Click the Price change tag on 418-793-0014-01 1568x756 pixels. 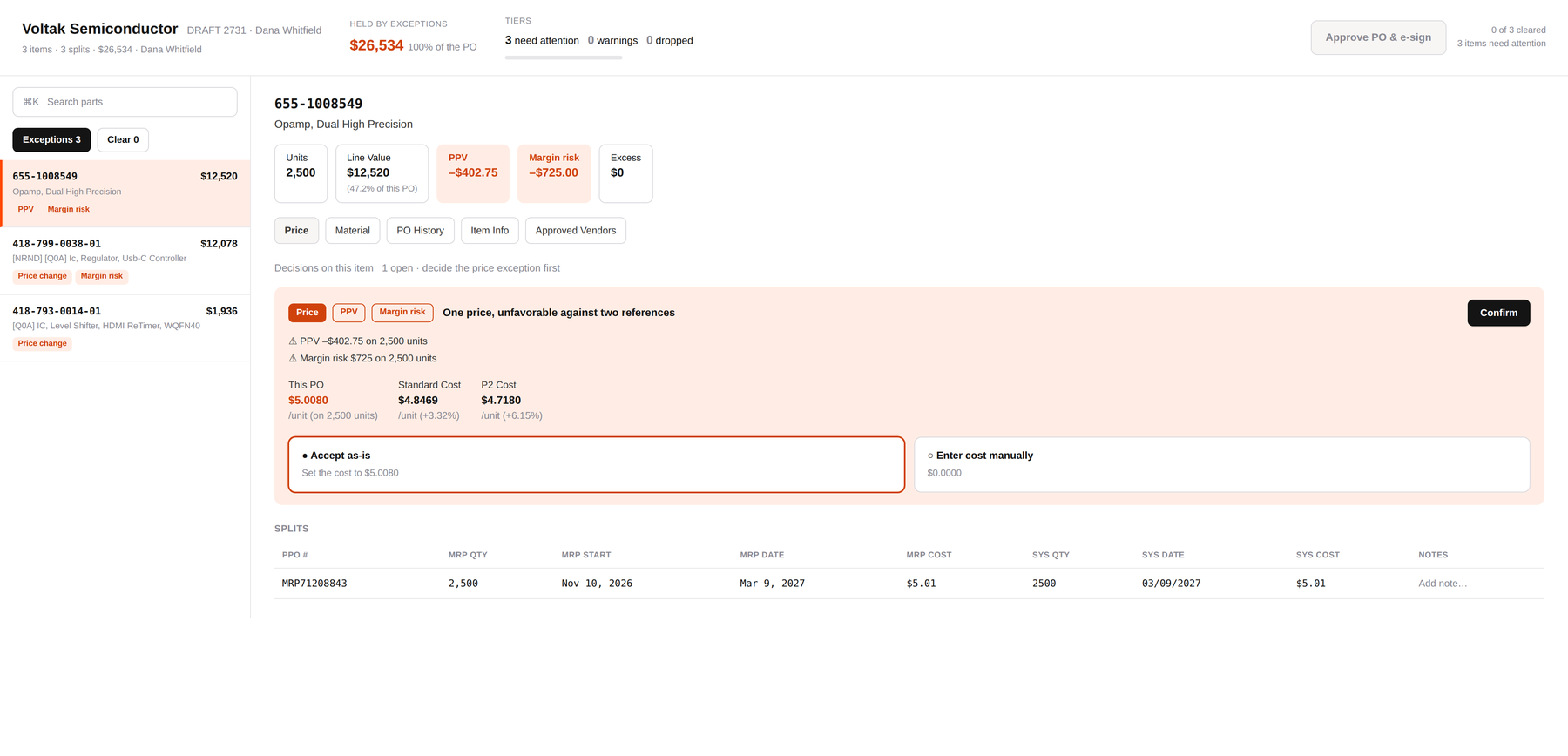(x=42, y=344)
